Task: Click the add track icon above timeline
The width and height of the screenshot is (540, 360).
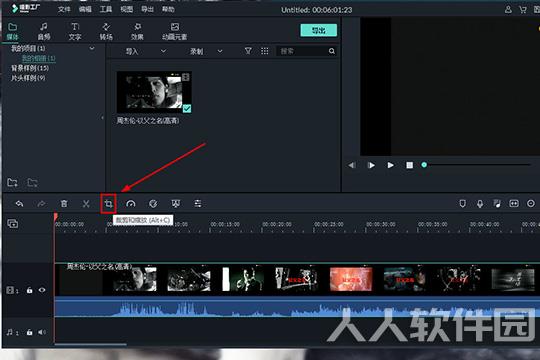Action: 13,224
